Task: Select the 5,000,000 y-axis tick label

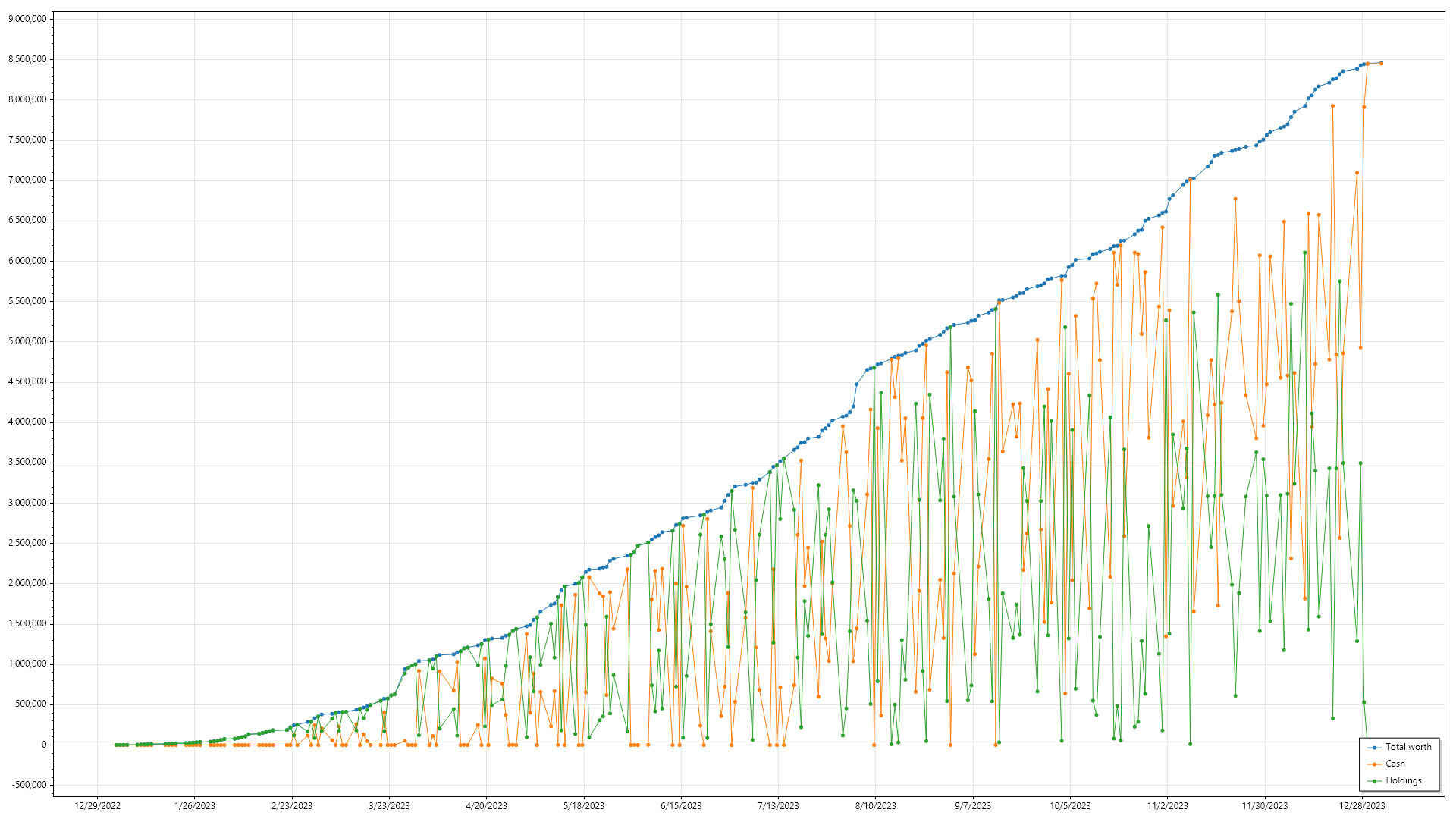Action: coord(27,341)
